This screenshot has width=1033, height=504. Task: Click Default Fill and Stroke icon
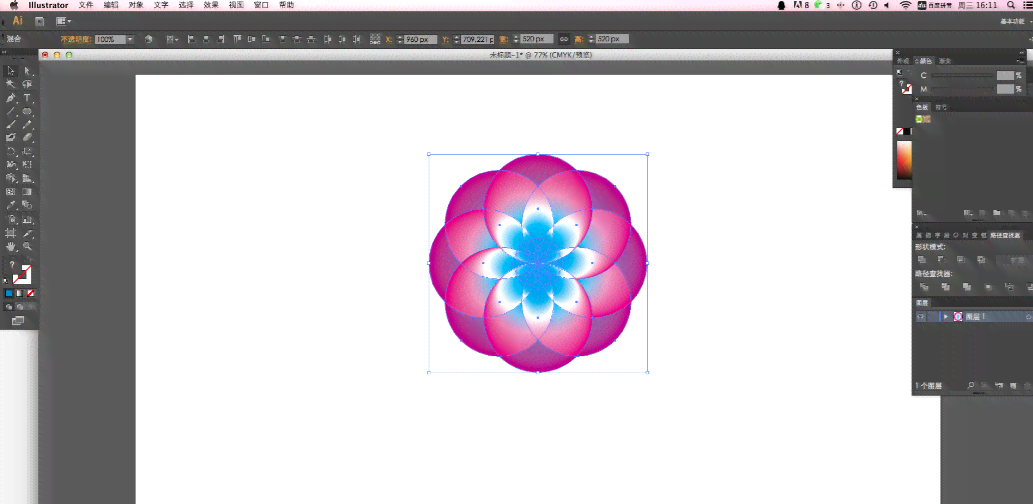tap(7, 281)
